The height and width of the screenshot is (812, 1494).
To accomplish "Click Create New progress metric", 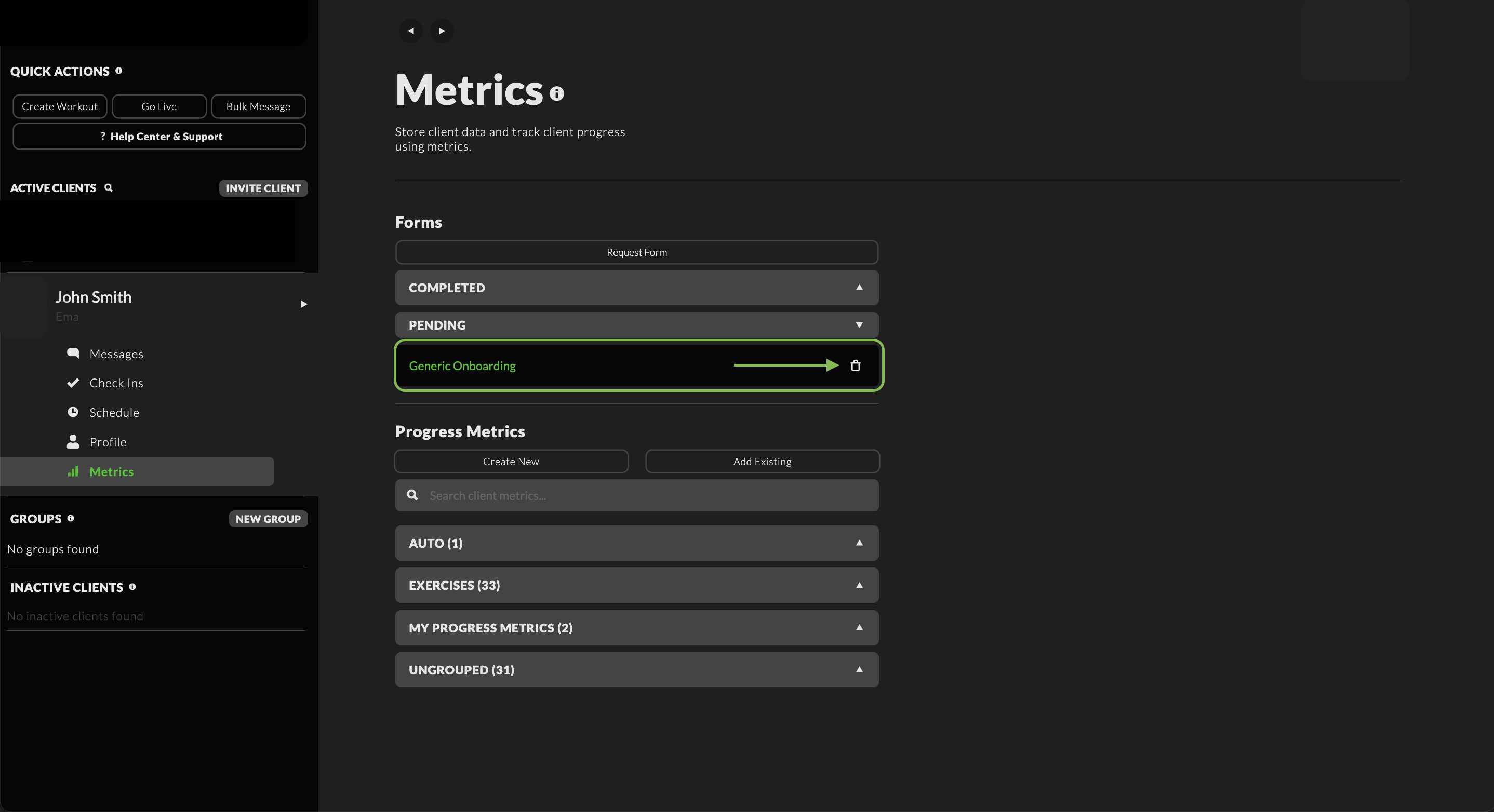I will (511, 462).
